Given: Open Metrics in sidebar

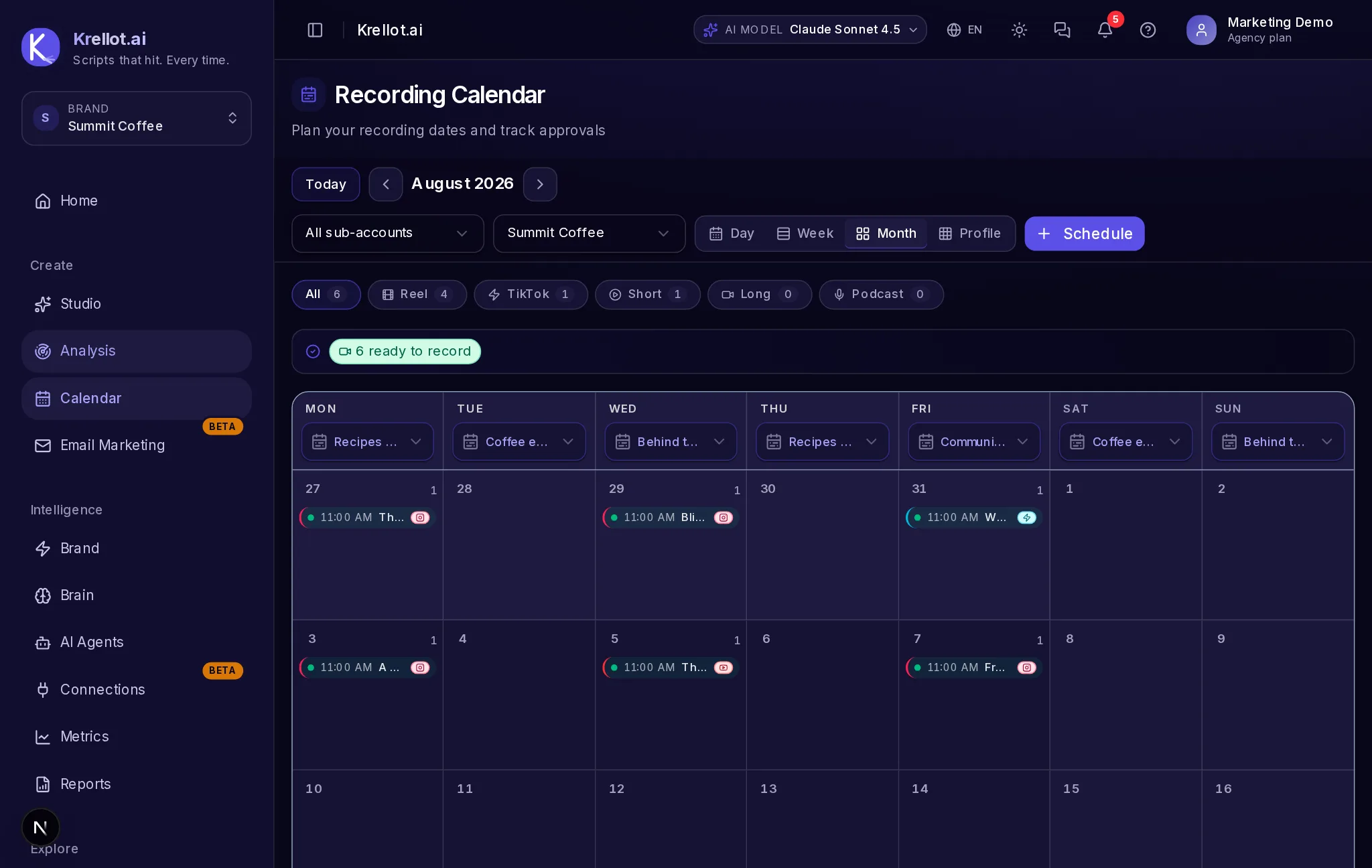Looking at the screenshot, I should 137,737.
